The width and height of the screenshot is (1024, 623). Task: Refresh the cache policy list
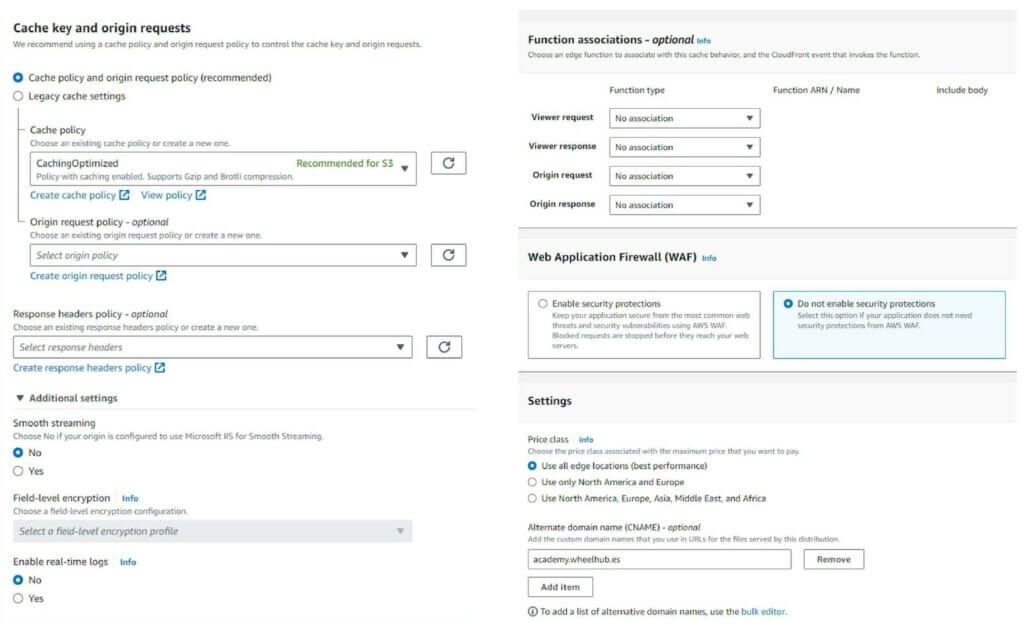coord(448,163)
